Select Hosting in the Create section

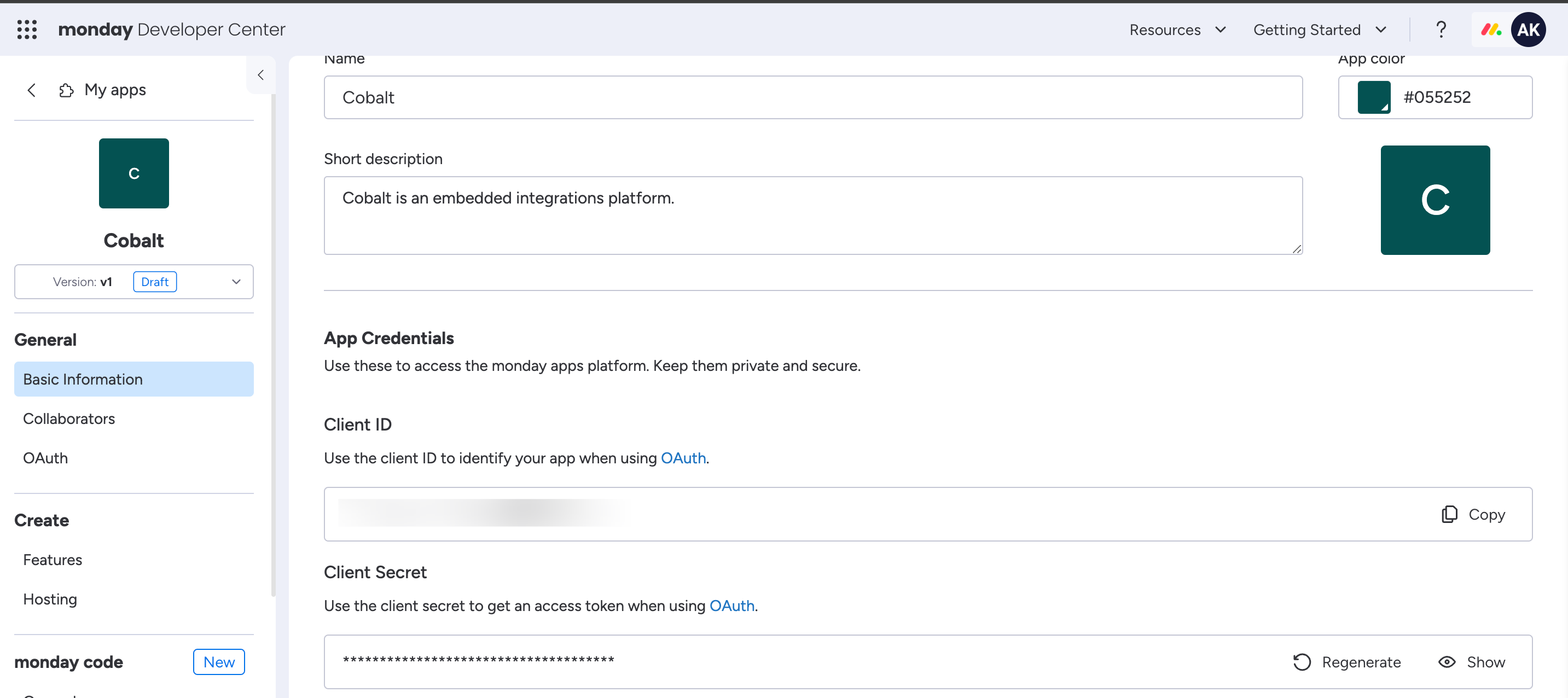pos(50,600)
